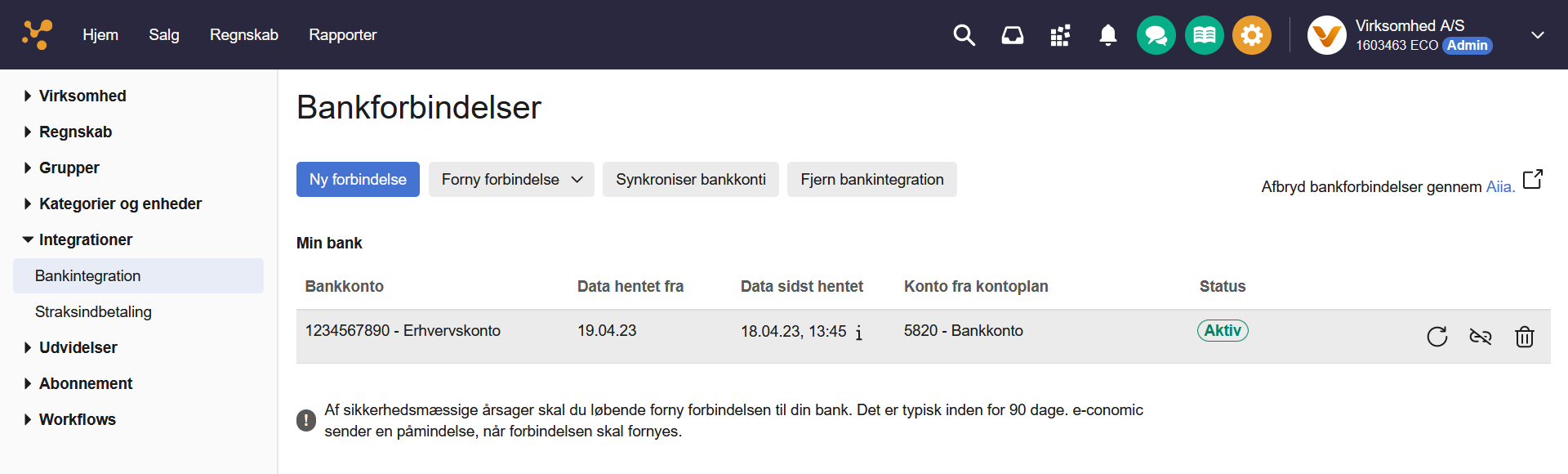Open the apps grid icon
The image size is (1568, 474).
1060,35
